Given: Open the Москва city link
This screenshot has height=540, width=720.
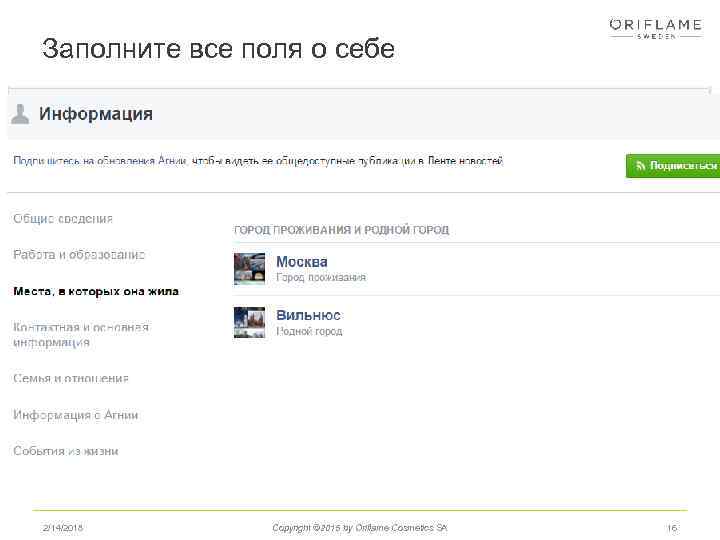Looking at the screenshot, I should point(302,262).
